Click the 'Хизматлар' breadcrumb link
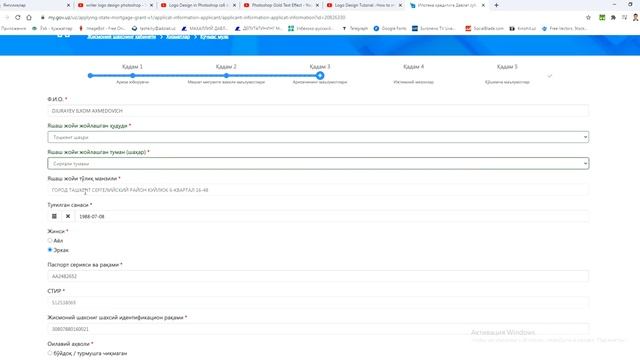This screenshot has width=640, height=360. tap(178, 37)
